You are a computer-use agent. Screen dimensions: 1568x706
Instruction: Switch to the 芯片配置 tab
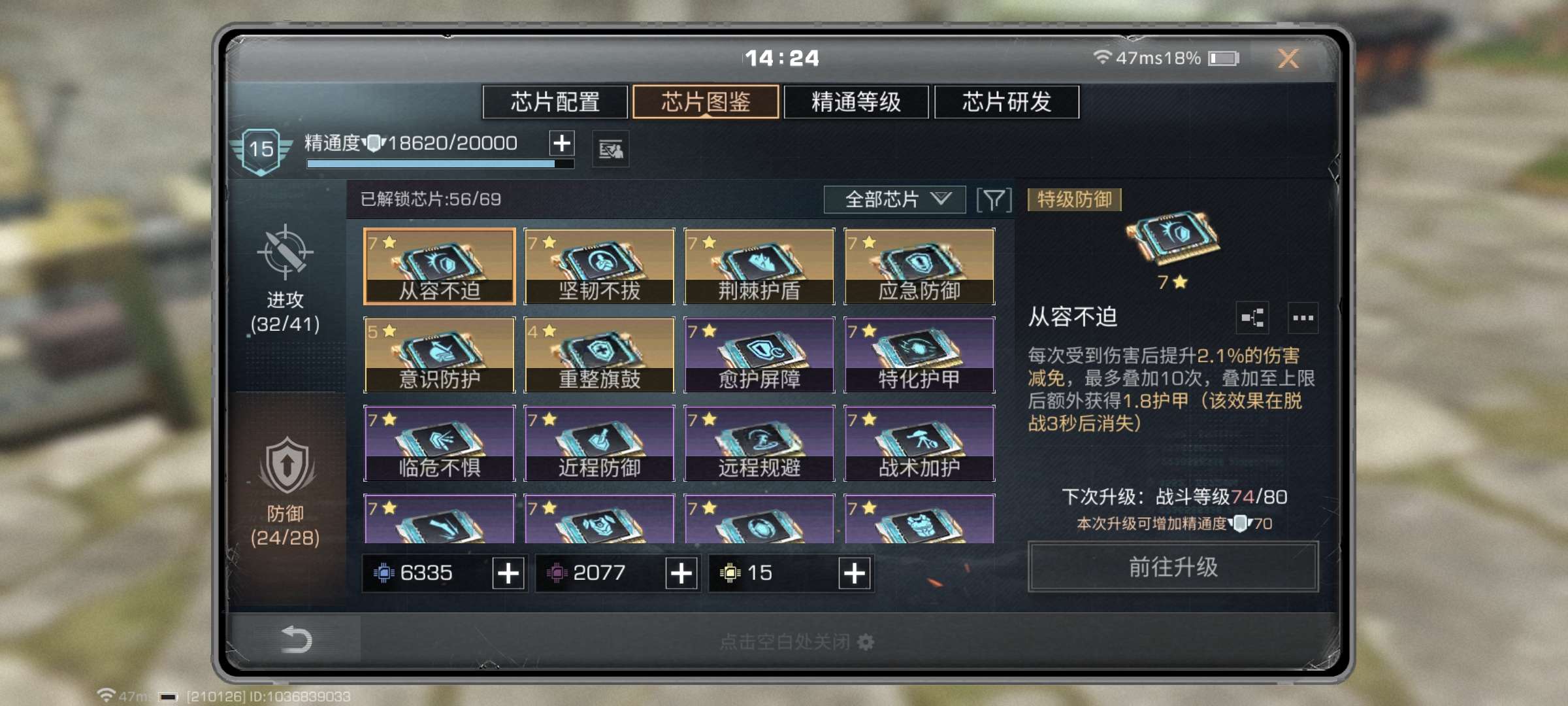point(555,102)
